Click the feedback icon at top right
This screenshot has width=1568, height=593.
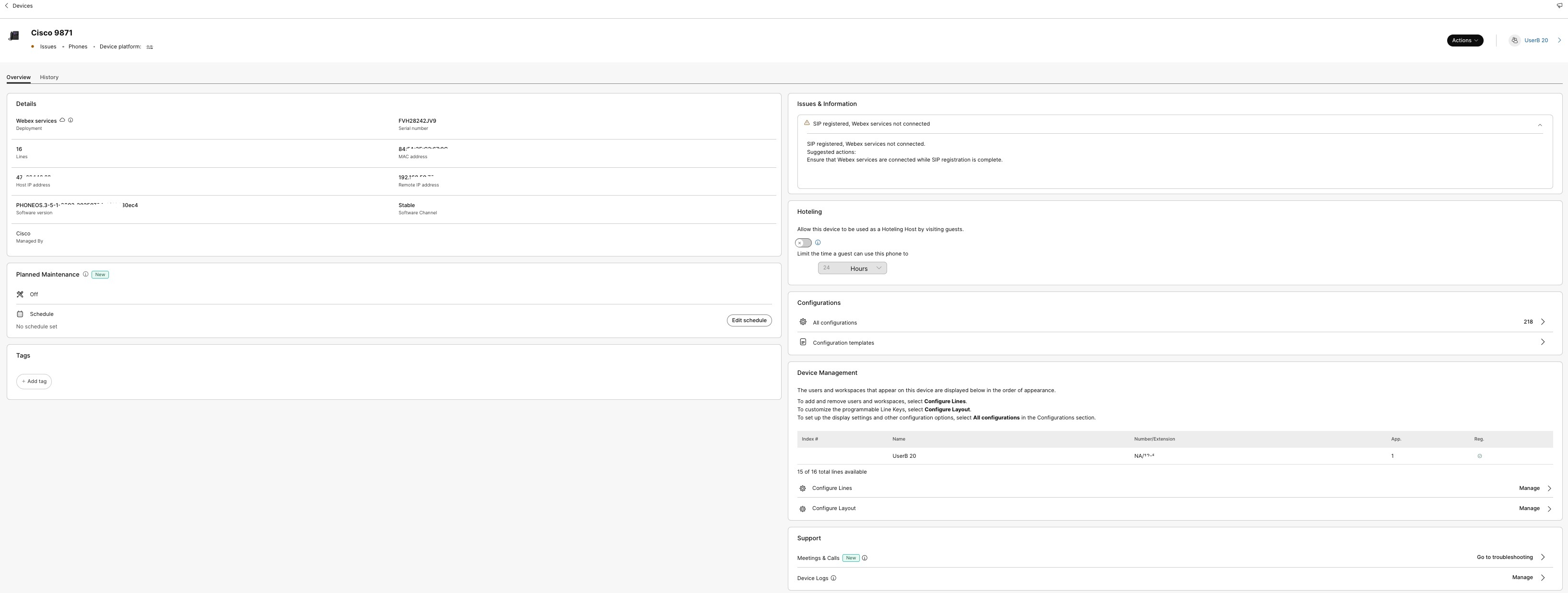tap(1559, 6)
